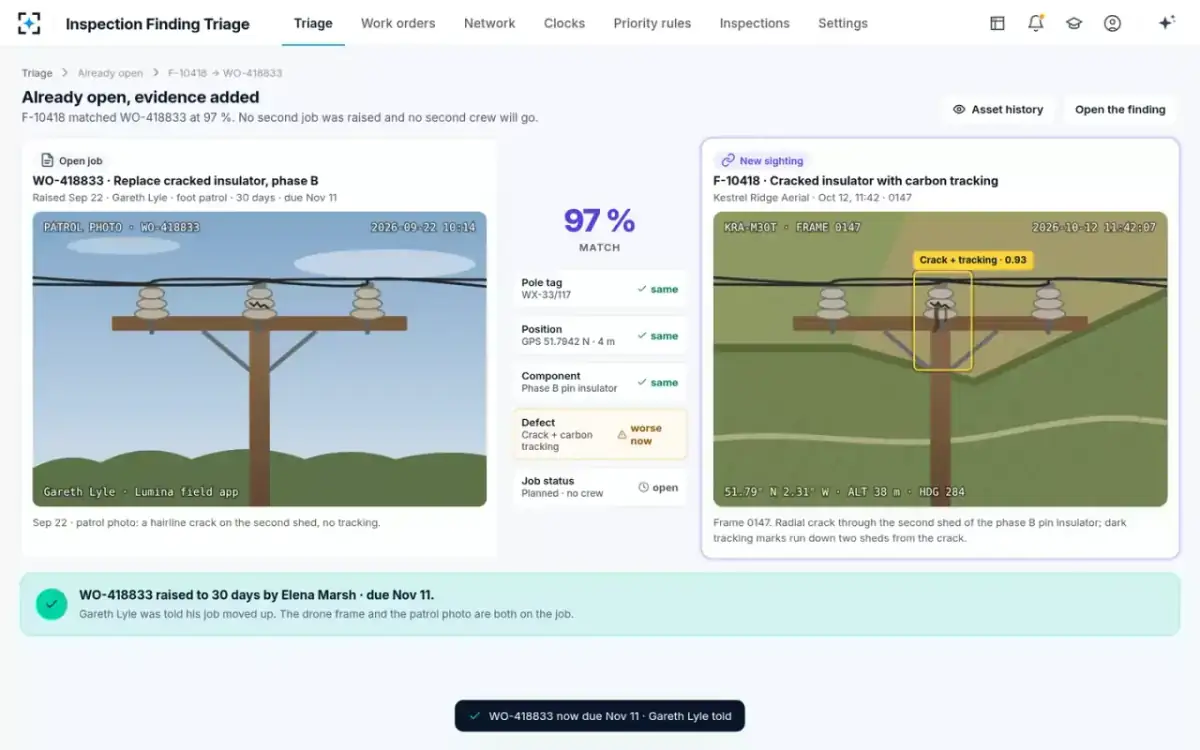Image resolution: width=1200 pixels, height=750 pixels.
Task: Click the WO-418833 raised to 30 days message
Action: [x=256, y=595]
